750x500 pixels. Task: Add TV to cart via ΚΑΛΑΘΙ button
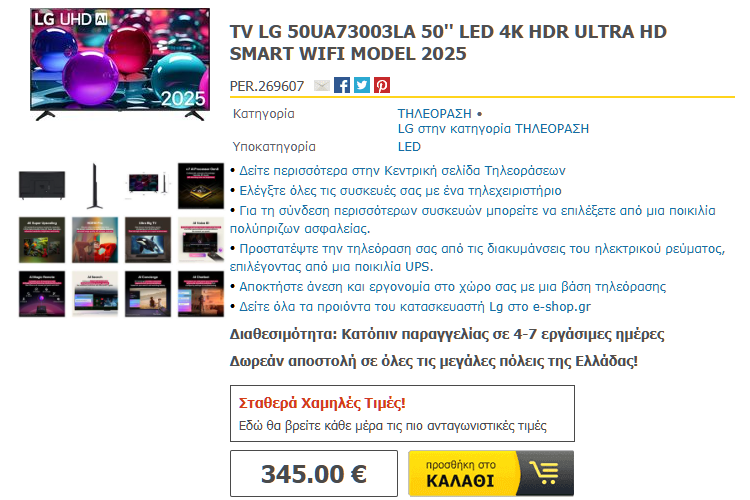(x=491, y=473)
